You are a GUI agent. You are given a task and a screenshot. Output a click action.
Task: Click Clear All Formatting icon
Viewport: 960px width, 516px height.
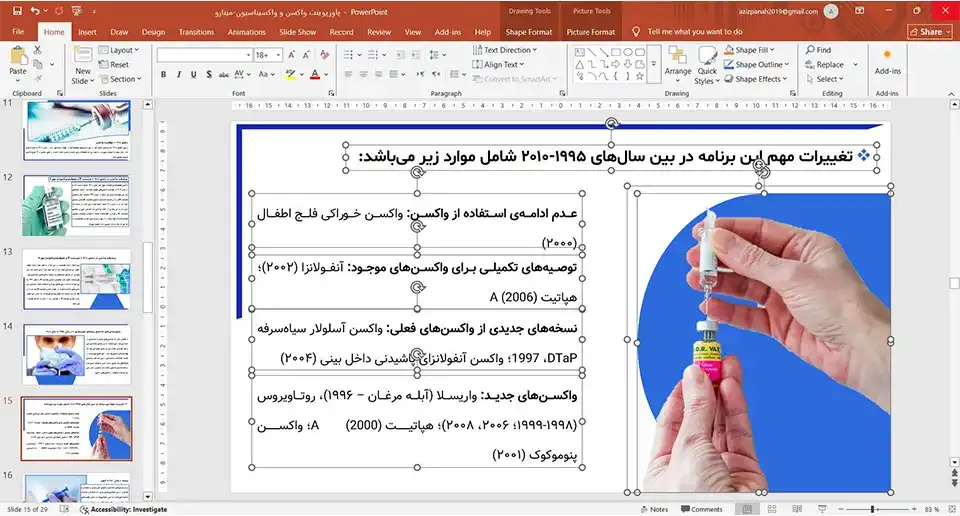pos(324,55)
